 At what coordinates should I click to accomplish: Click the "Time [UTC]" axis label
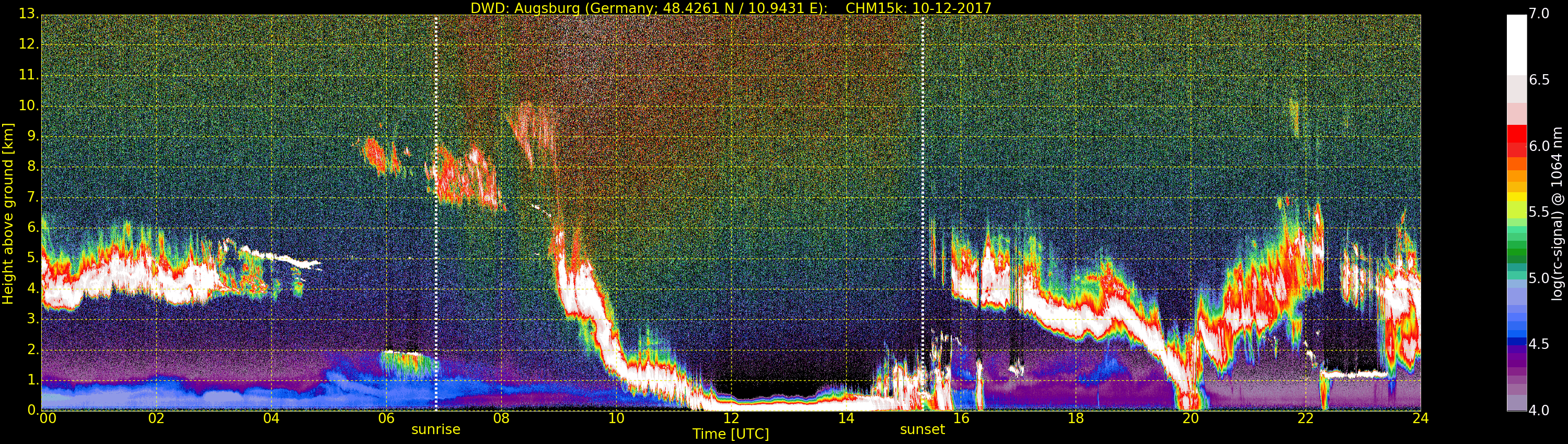[x=731, y=434]
